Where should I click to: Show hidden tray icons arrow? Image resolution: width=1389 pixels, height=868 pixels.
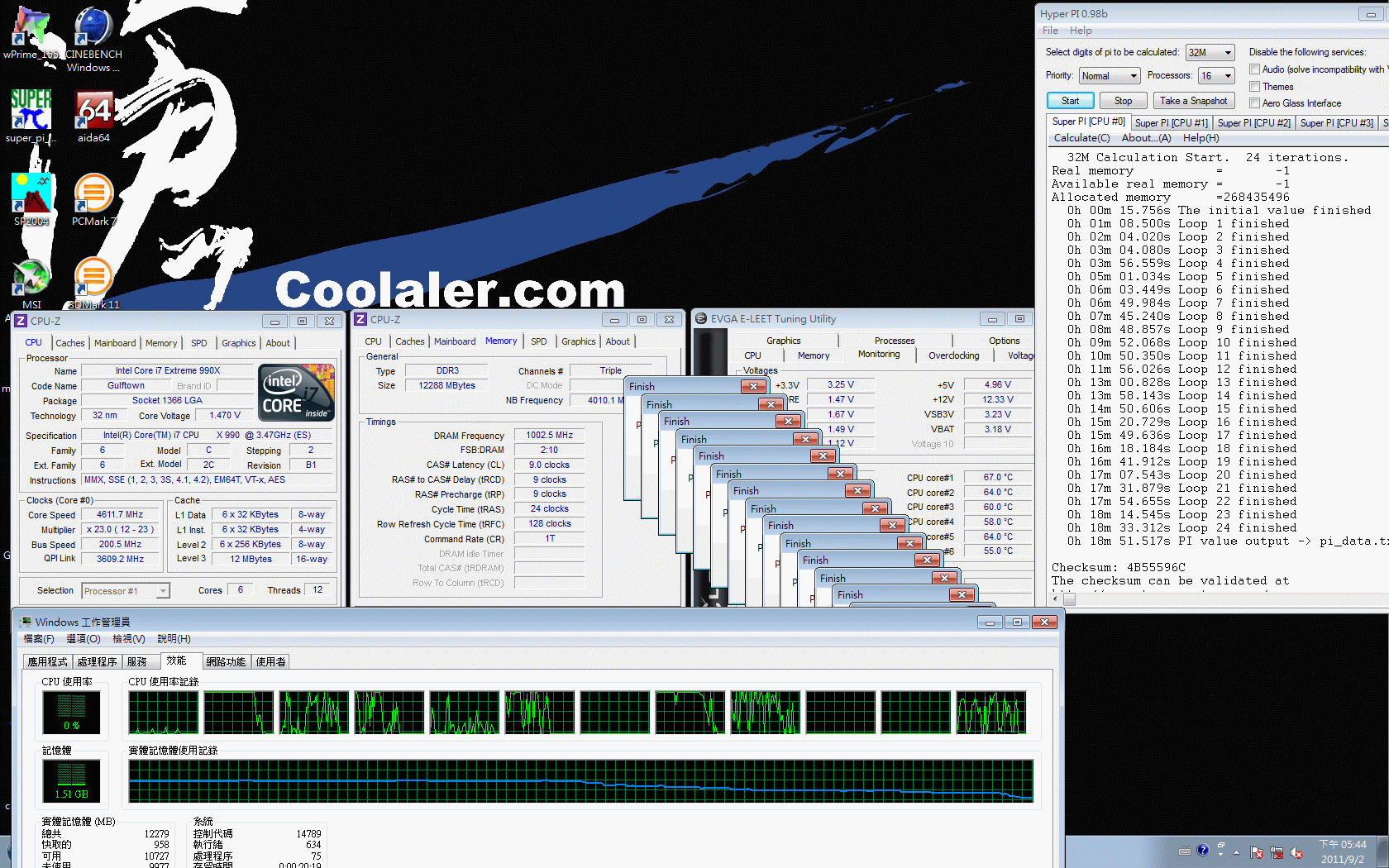(x=1237, y=852)
